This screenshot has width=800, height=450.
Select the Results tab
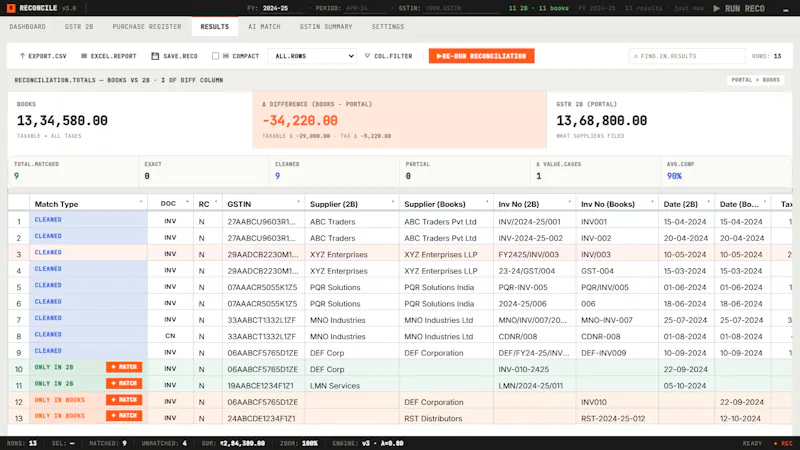tap(215, 27)
